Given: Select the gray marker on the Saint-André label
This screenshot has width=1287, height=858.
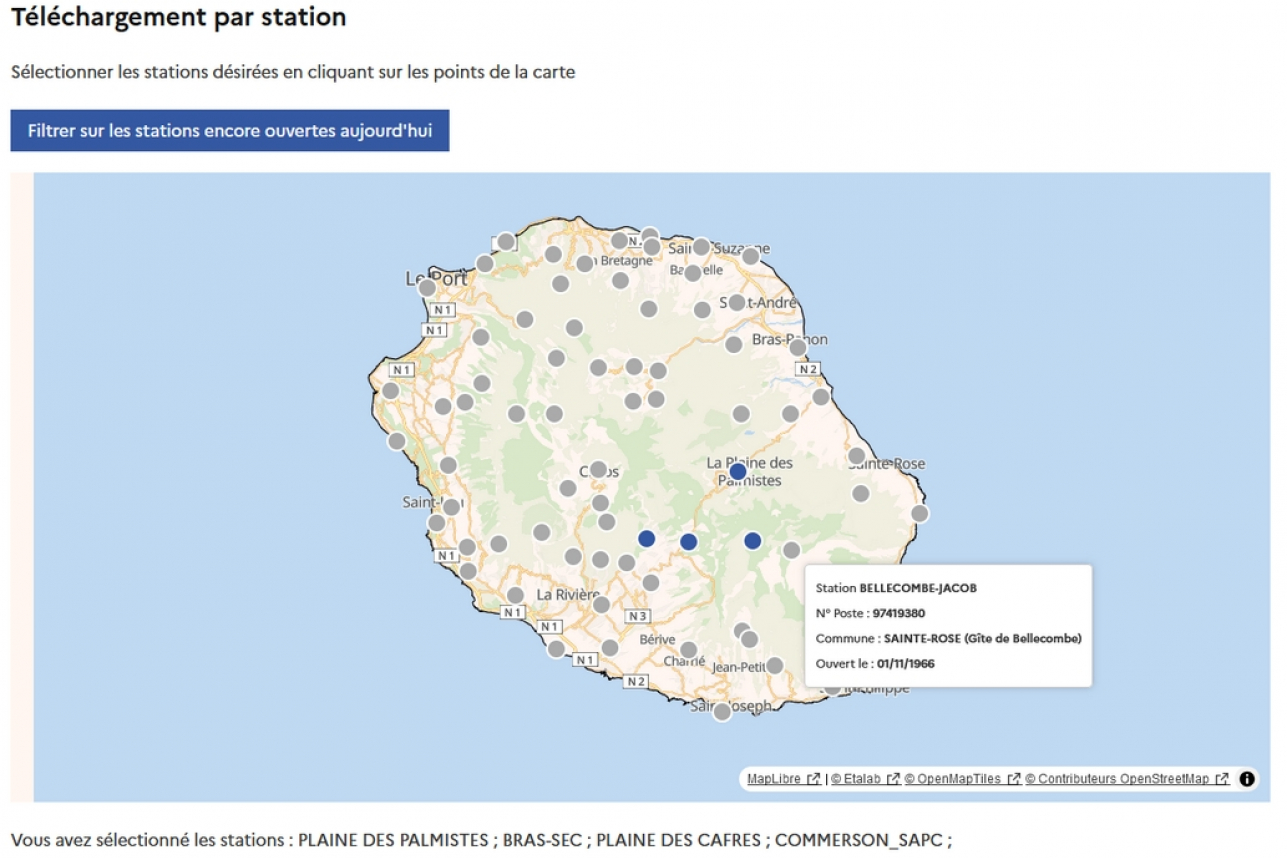Looking at the screenshot, I should [737, 302].
